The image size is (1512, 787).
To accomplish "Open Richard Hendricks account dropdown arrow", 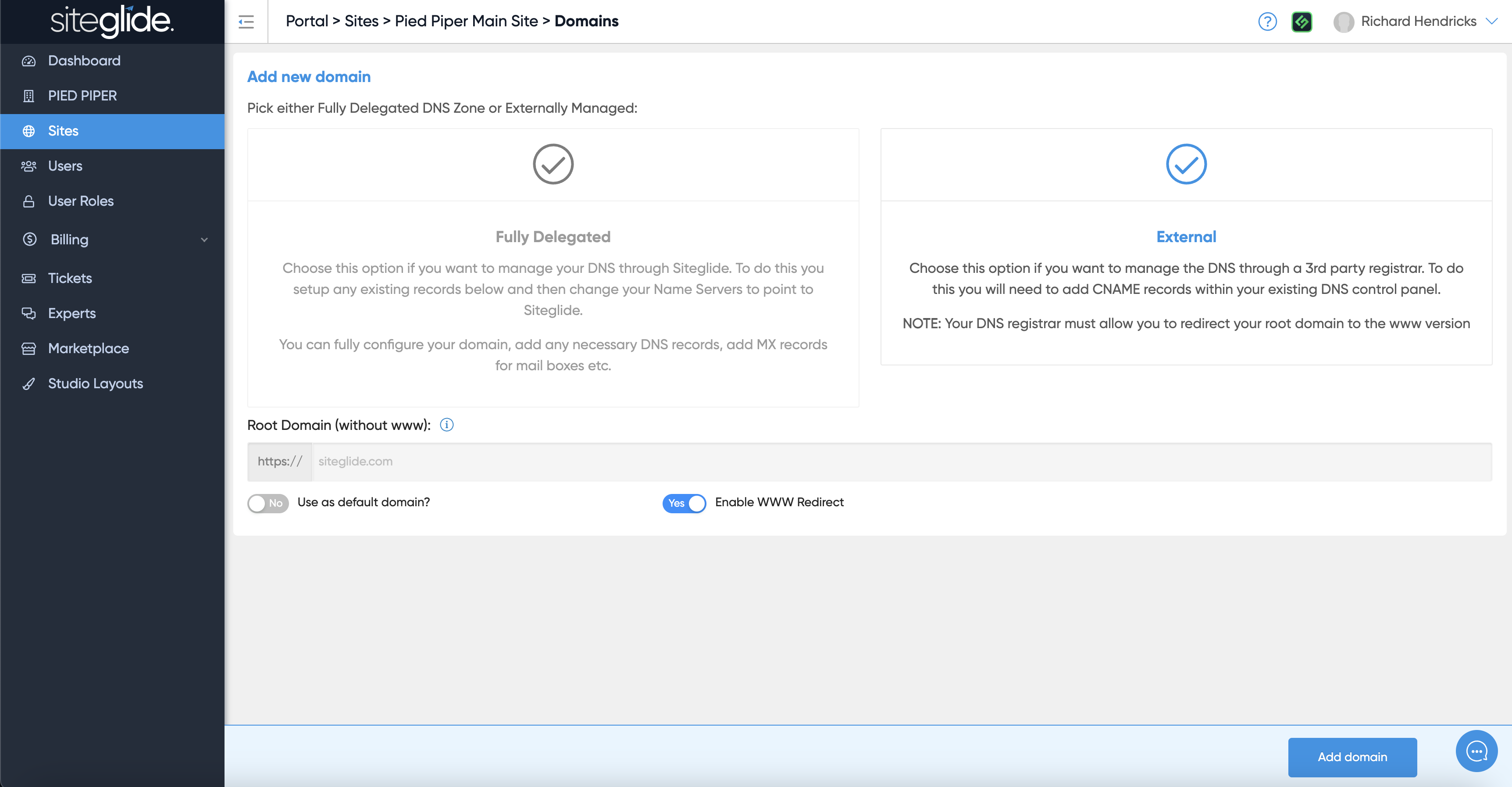I will click(x=1491, y=21).
